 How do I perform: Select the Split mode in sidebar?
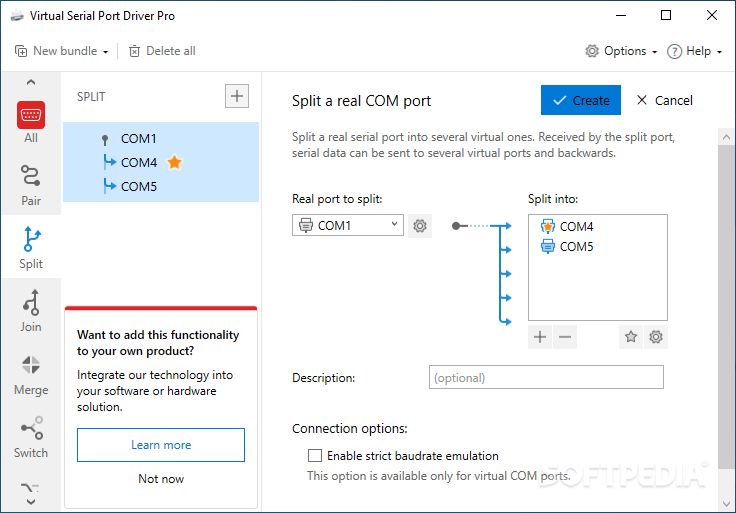click(x=31, y=248)
